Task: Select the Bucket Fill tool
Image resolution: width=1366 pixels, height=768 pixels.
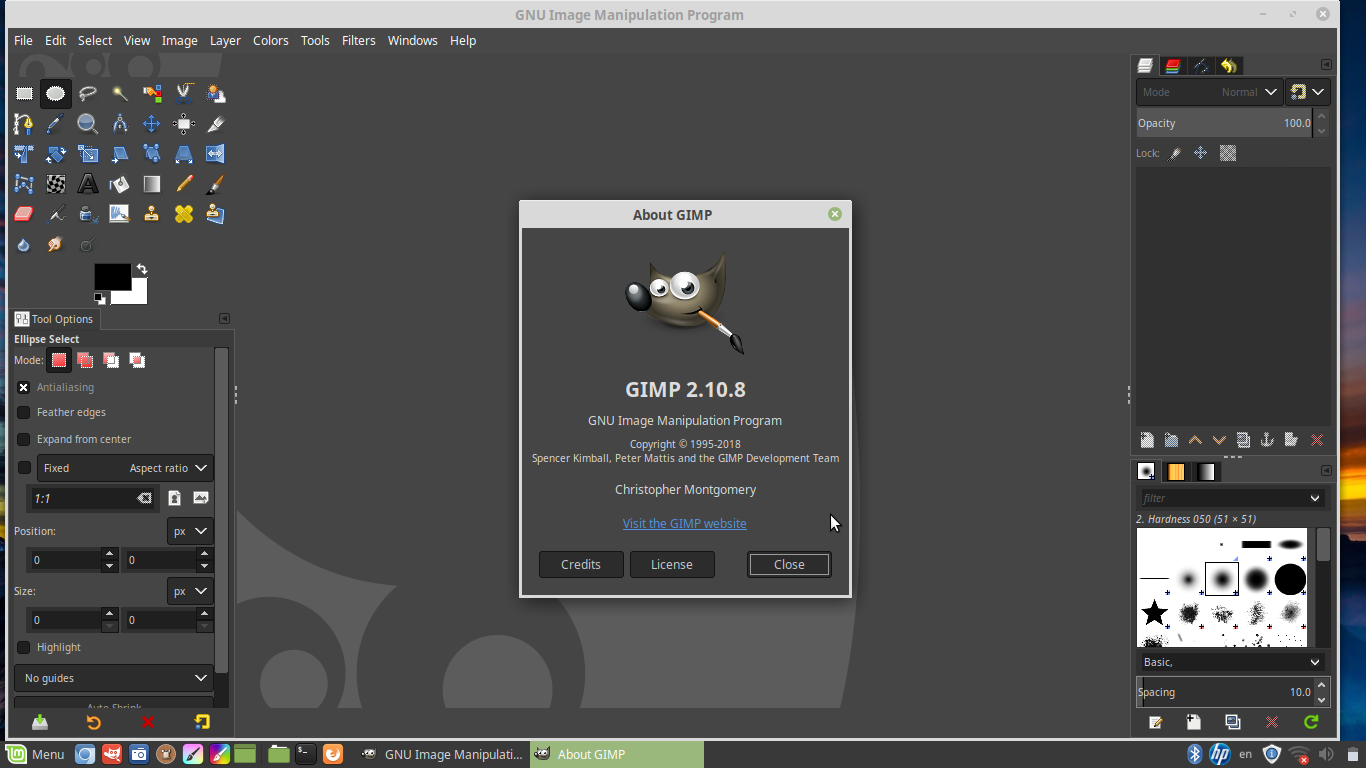Action: [x=120, y=184]
